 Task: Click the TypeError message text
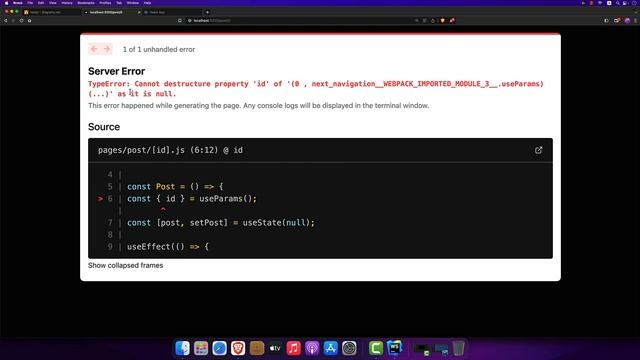tap(316, 89)
